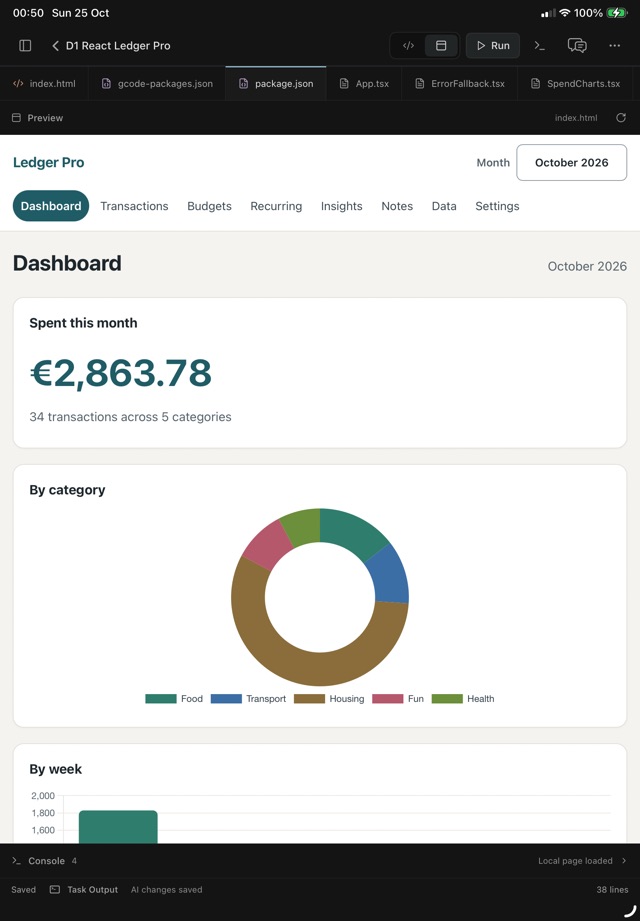Open the App.tsx tab
This screenshot has width=640, height=921.
364,84
